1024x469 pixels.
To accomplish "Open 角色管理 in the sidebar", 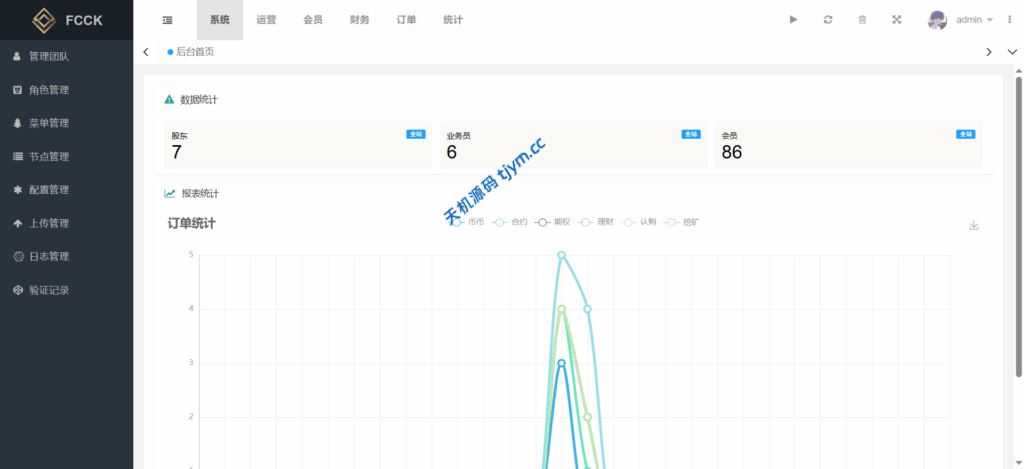I will pyautogui.click(x=48, y=90).
